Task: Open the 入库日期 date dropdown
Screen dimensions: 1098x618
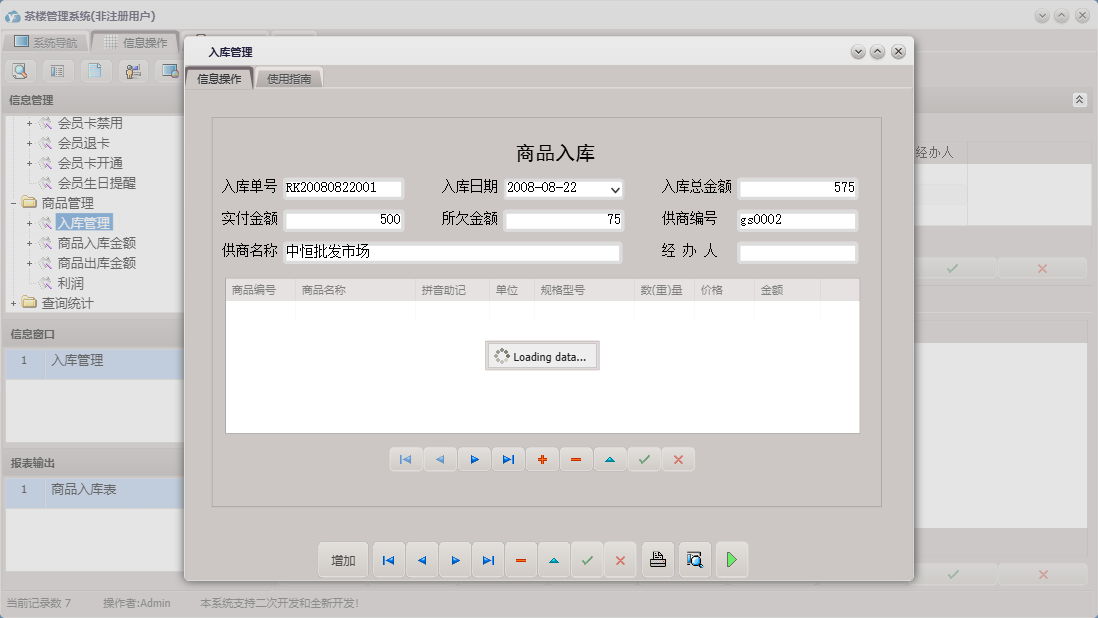Action: coord(616,188)
